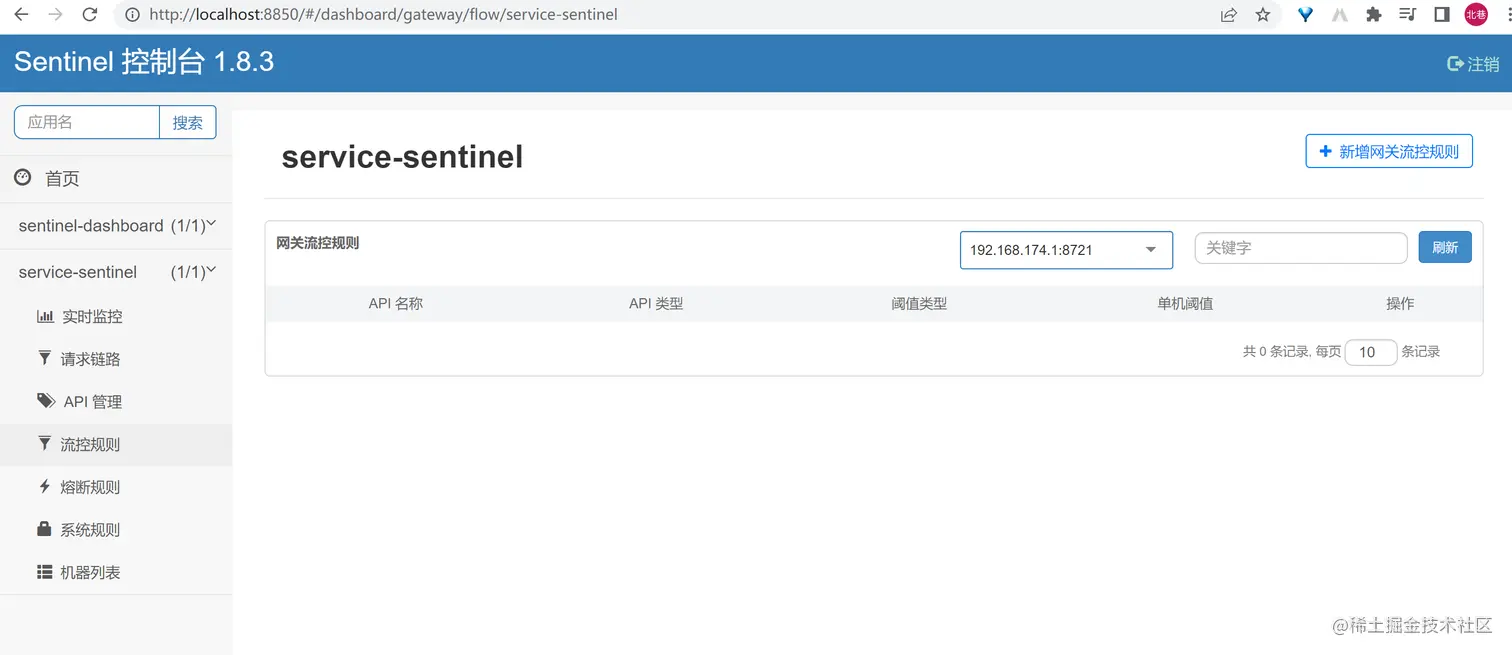Open the gray triangle extension icon
This screenshot has width=1512, height=655.
click(x=1340, y=15)
